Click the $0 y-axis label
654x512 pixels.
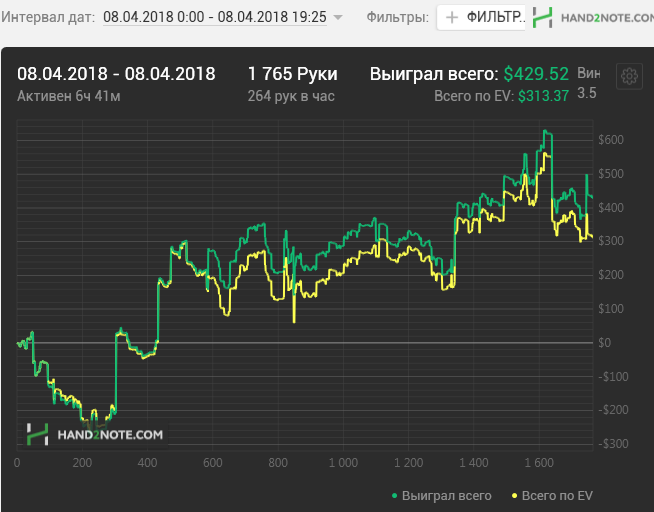click(x=605, y=343)
